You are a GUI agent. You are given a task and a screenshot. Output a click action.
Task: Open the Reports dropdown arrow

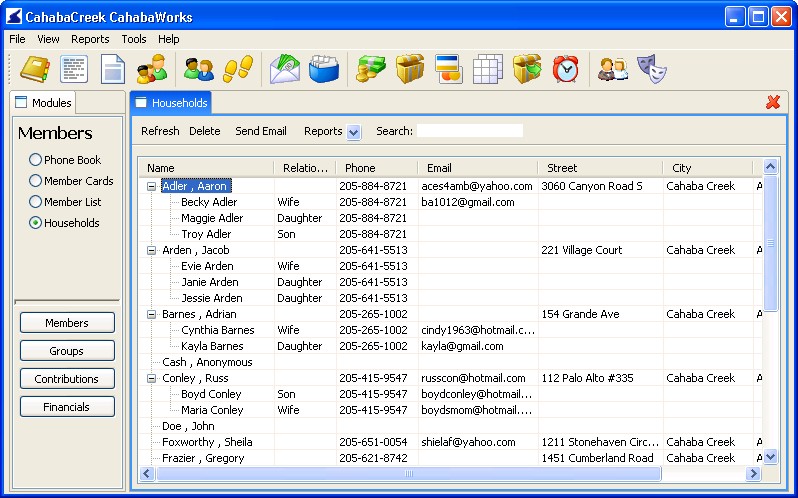(x=354, y=132)
